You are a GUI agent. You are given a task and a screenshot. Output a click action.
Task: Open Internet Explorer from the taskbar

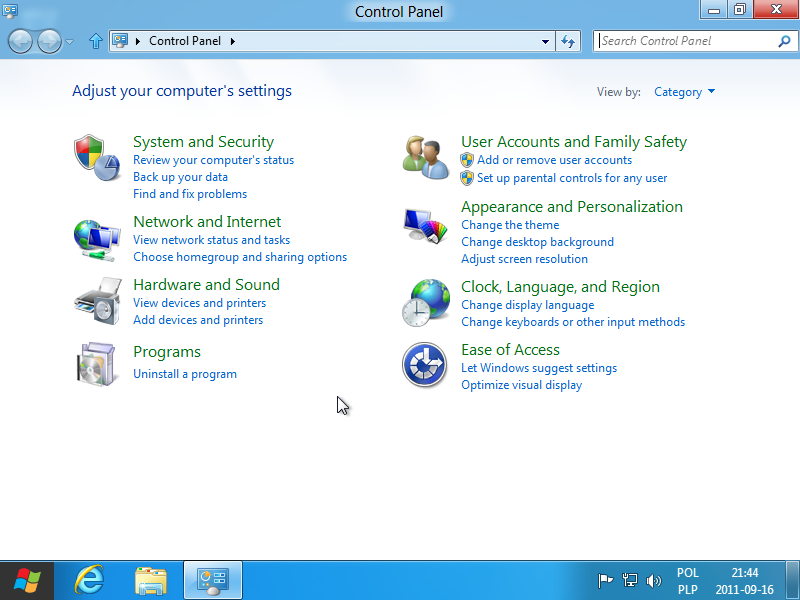pos(89,580)
